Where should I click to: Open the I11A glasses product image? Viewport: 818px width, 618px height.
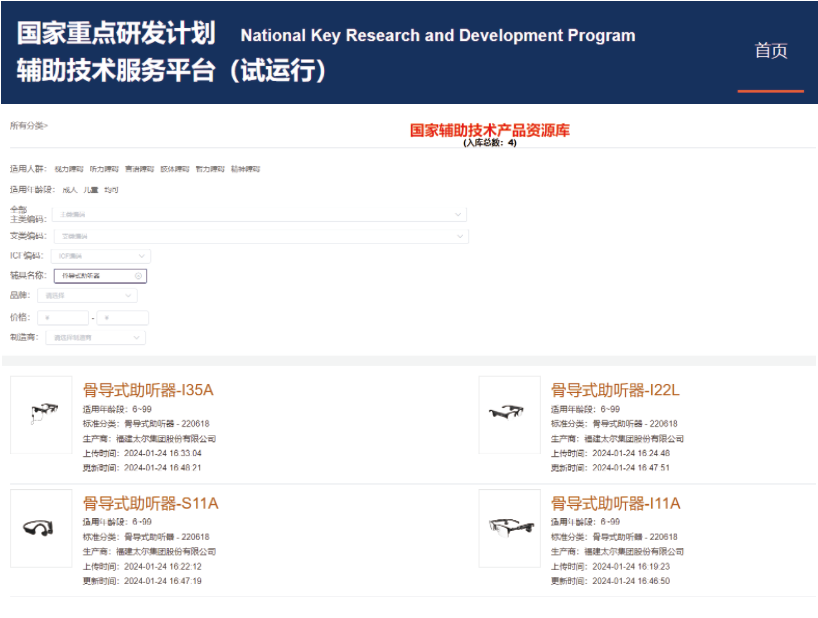(x=510, y=527)
